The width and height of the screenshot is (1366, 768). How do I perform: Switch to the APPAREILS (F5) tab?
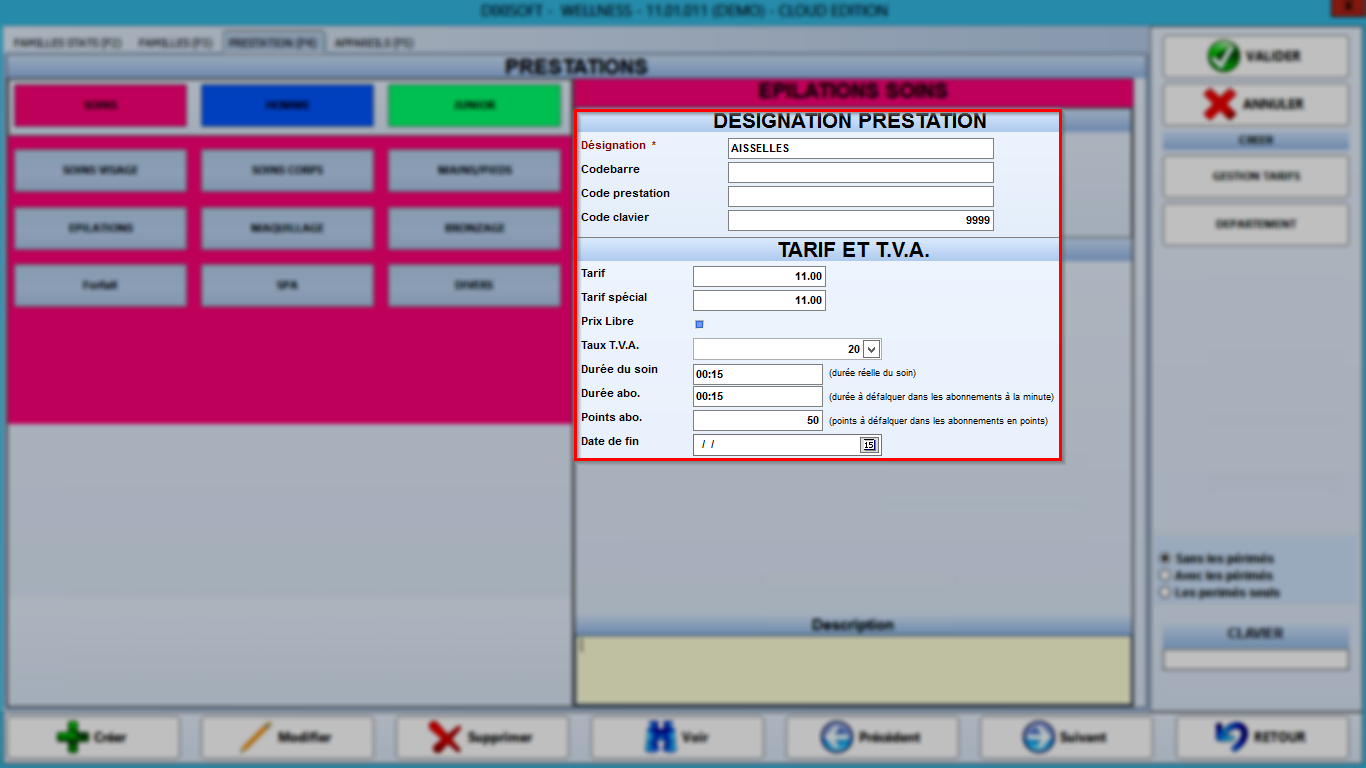tap(373, 43)
